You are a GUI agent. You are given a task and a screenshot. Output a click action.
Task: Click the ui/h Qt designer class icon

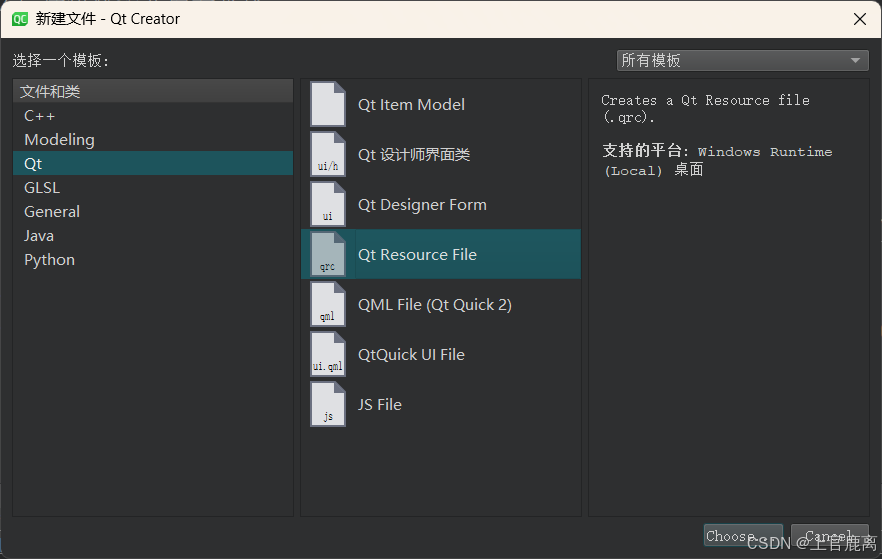328,154
